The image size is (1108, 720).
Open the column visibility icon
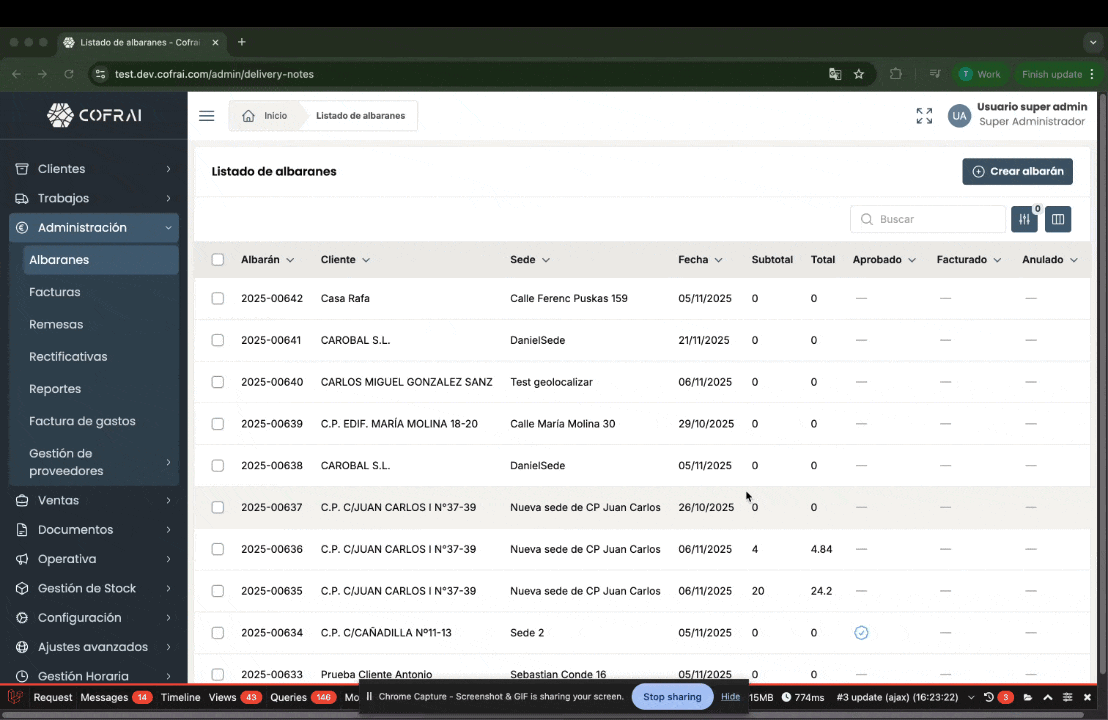coord(1058,219)
